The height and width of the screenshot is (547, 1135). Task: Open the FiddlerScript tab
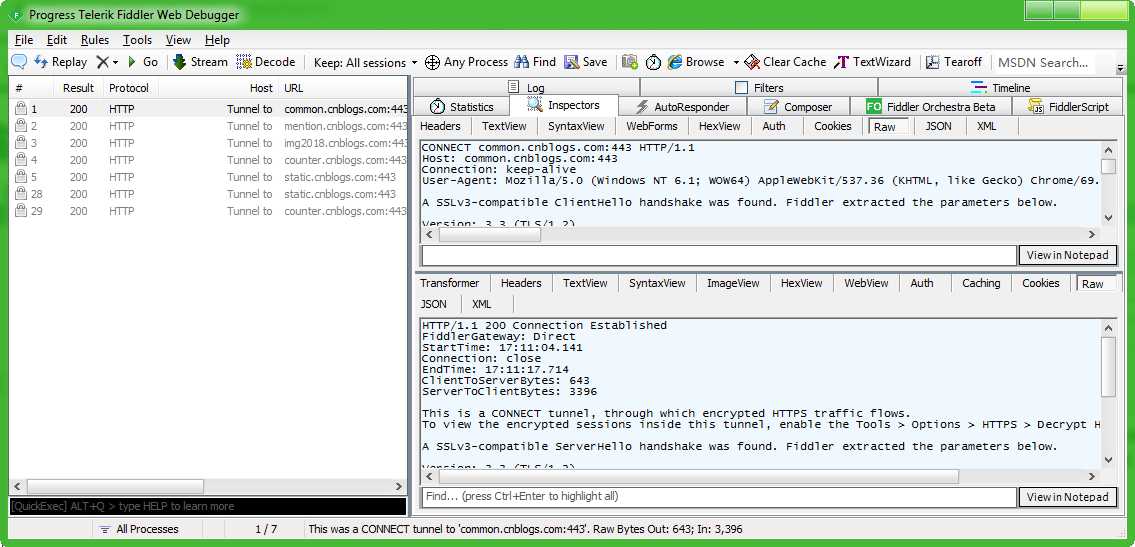(x=1069, y=106)
